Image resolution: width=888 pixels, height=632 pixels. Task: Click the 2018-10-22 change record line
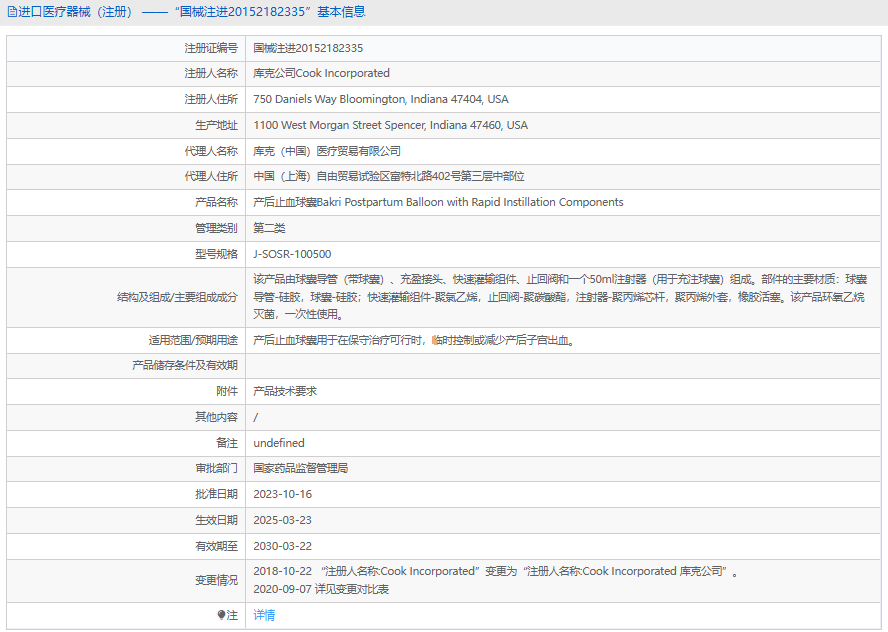point(496,571)
